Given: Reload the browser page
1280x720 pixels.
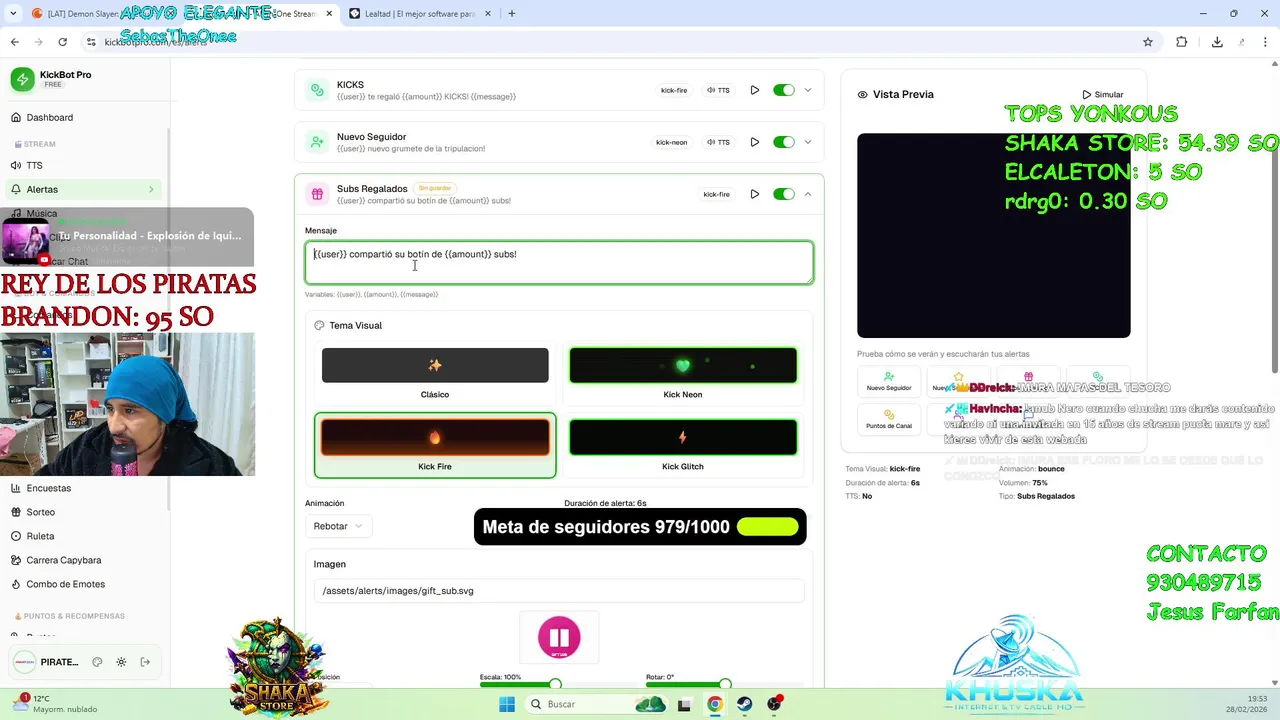Looking at the screenshot, I should [62, 42].
